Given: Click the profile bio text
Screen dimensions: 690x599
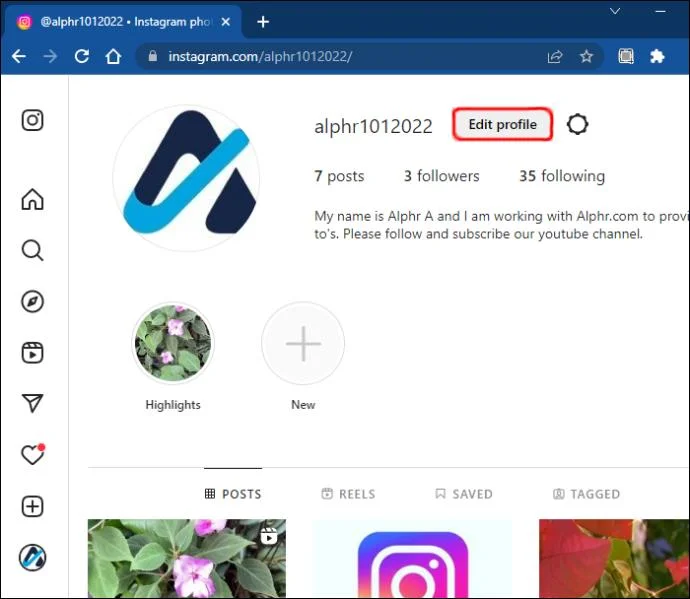Looking at the screenshot, I should [501, 225].
